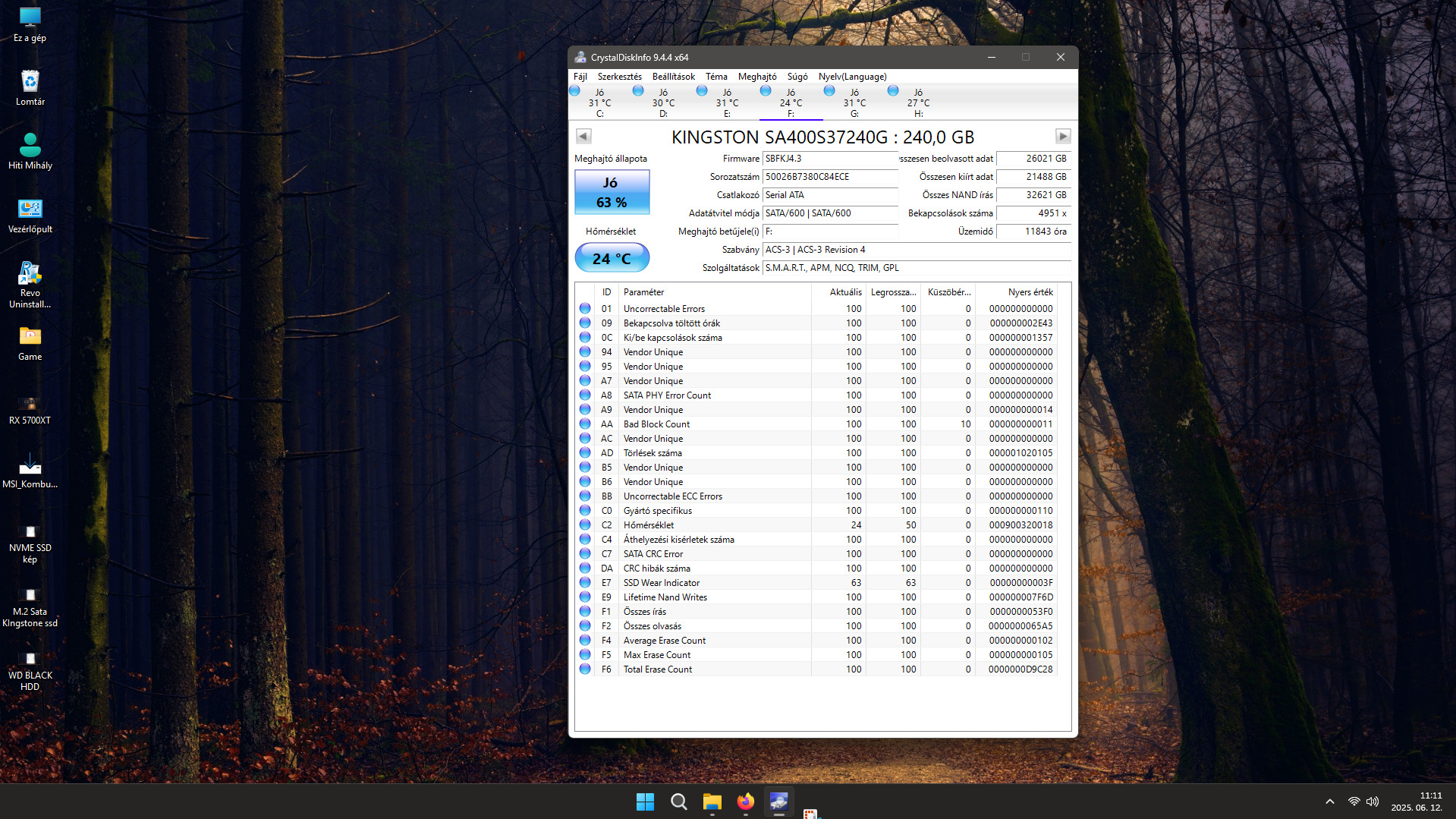The width and height of the screenshot is (1456, 819).
Task: Select the Összes olvasás parameter text
Action: tap(653, 626)
